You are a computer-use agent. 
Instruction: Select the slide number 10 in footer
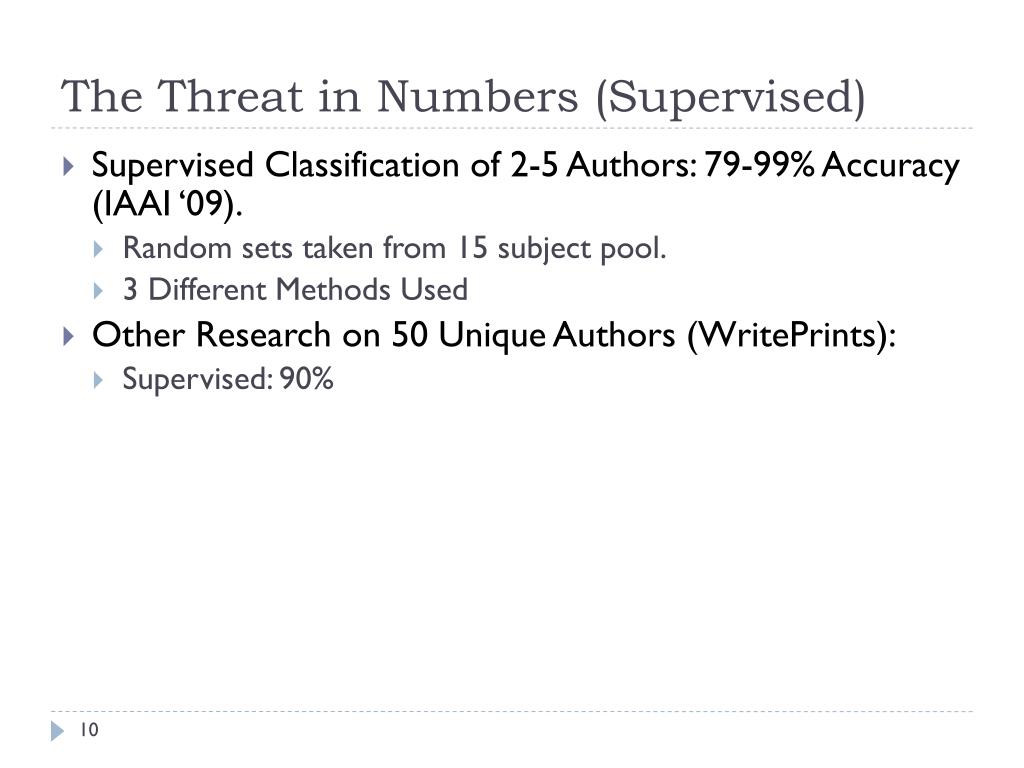coord(89,729)
